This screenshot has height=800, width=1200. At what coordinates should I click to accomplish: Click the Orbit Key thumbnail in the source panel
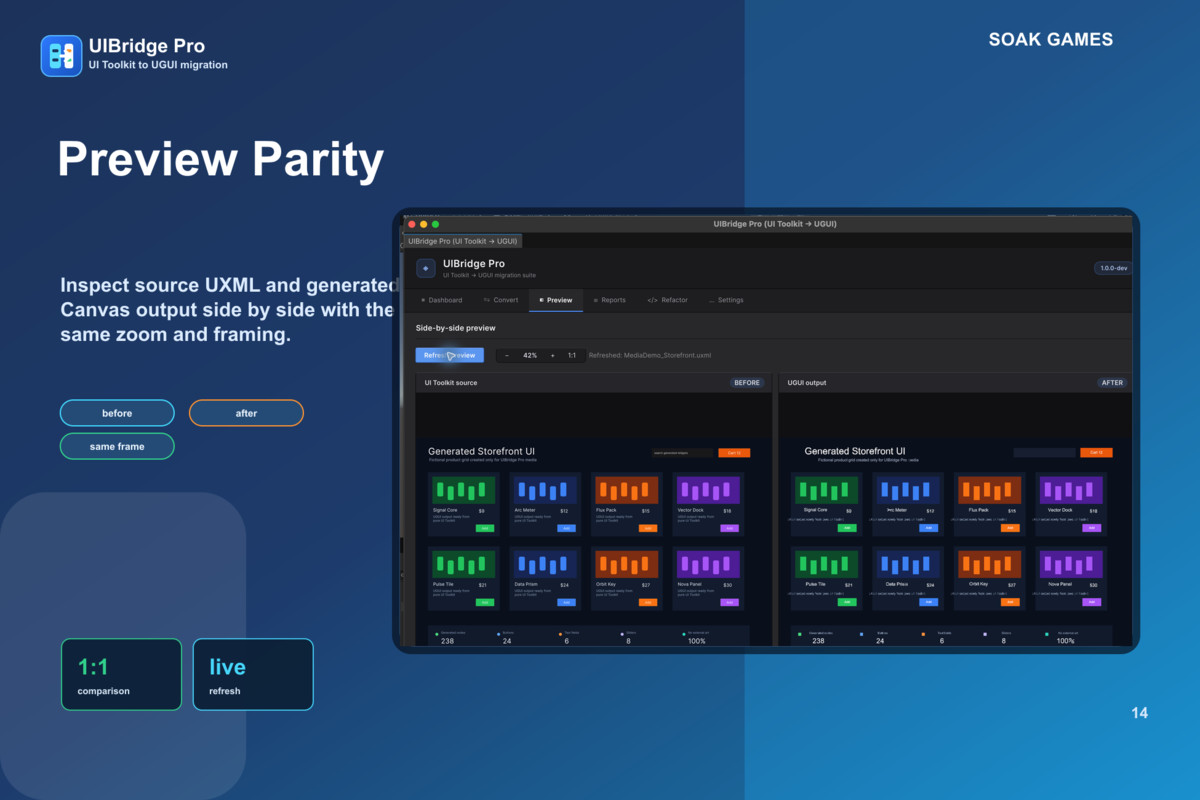626,564
